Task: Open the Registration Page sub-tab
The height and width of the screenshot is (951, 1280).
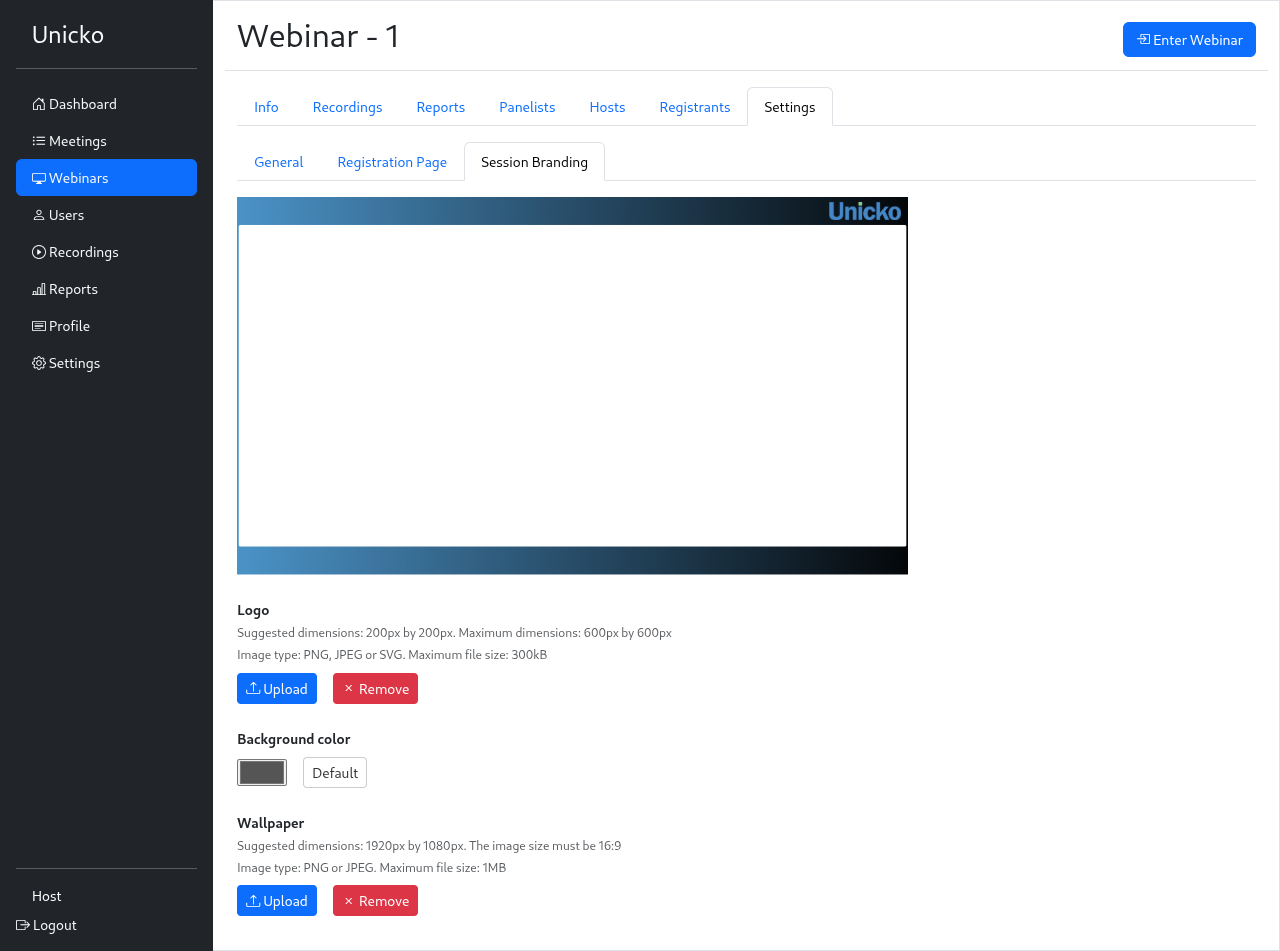Action: 392,162
